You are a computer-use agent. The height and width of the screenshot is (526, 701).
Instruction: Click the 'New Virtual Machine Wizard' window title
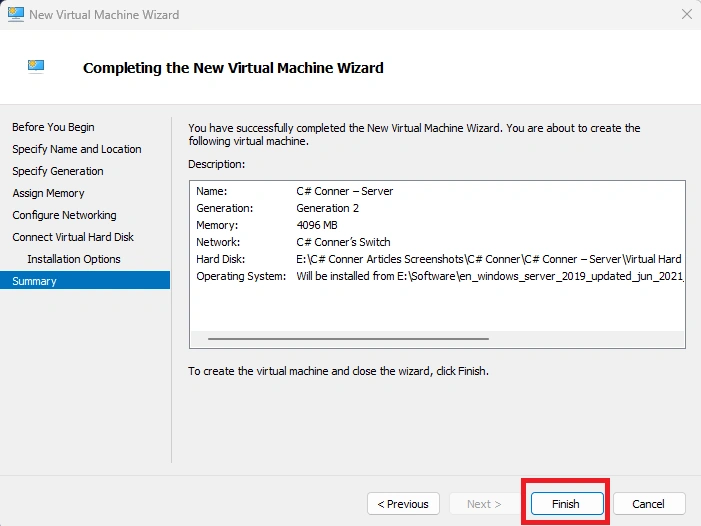pyautogui.click(x=104, y=15)
